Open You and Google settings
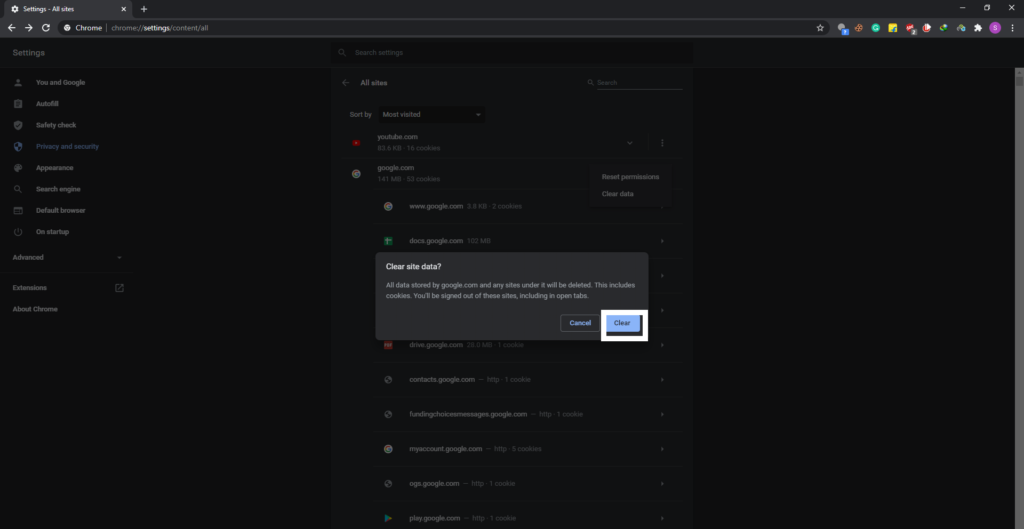The width and height of the screenshot is (1024, 529). click(x=61, y=82)
